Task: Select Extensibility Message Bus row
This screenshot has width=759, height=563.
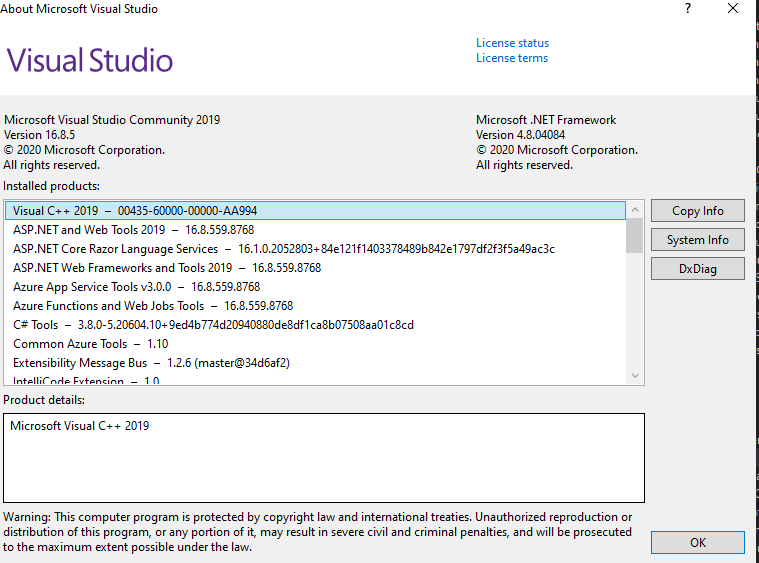Action: [x=315, y=363]
